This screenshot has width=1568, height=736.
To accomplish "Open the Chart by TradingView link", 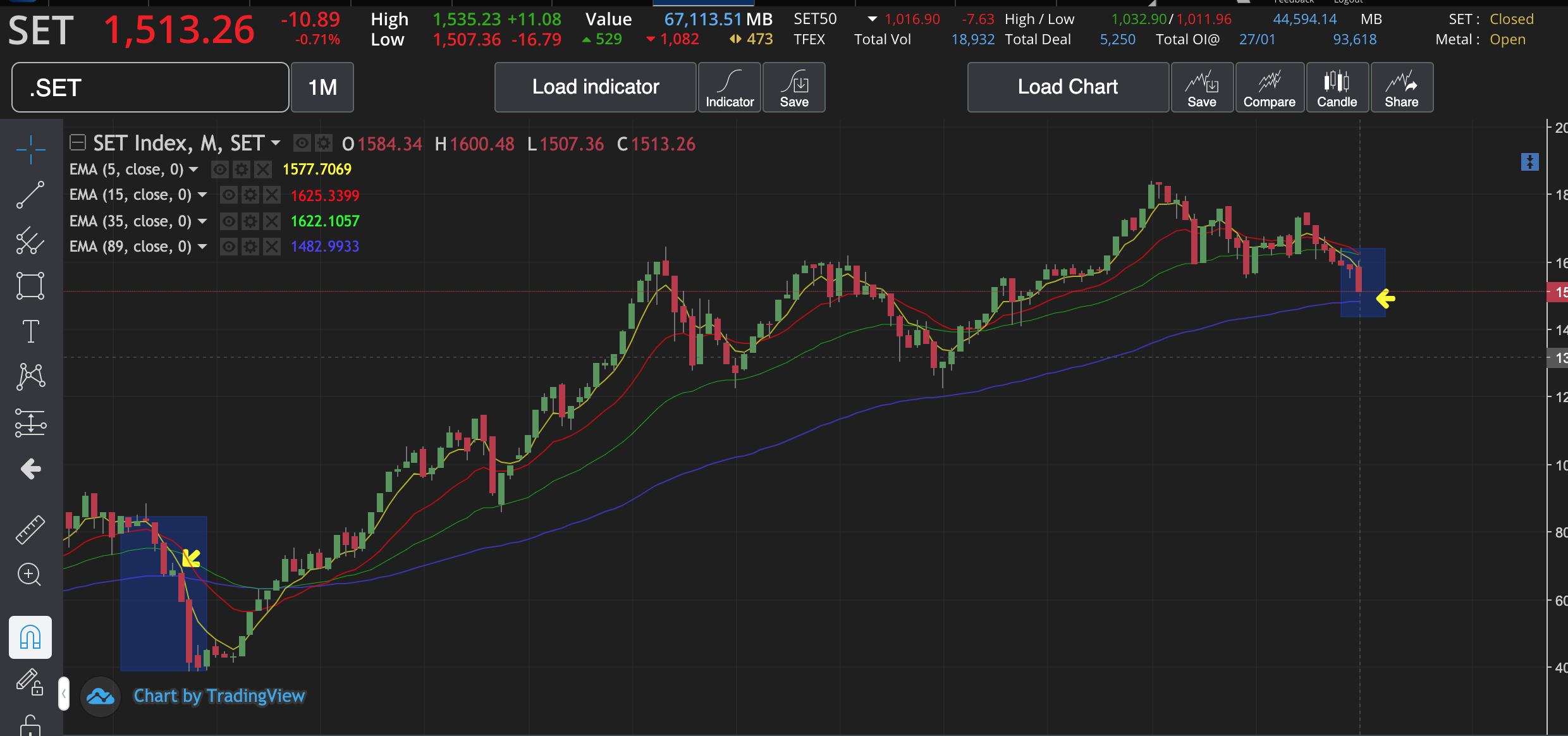I will [x=219, y=696].
